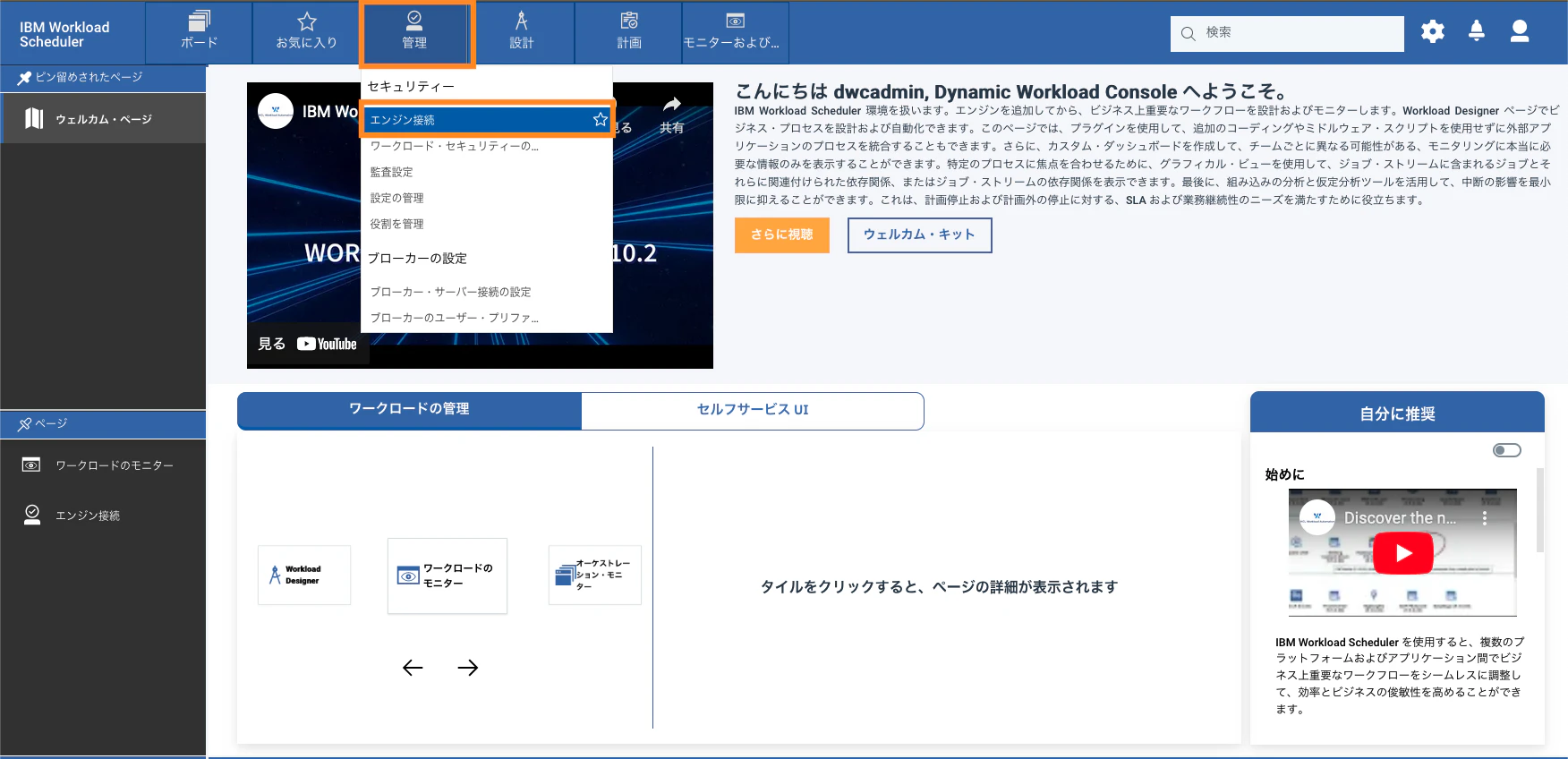Click the ワークロードのモニター sidebar eye icon
The image size is (1568, 759).
(31, 465)
